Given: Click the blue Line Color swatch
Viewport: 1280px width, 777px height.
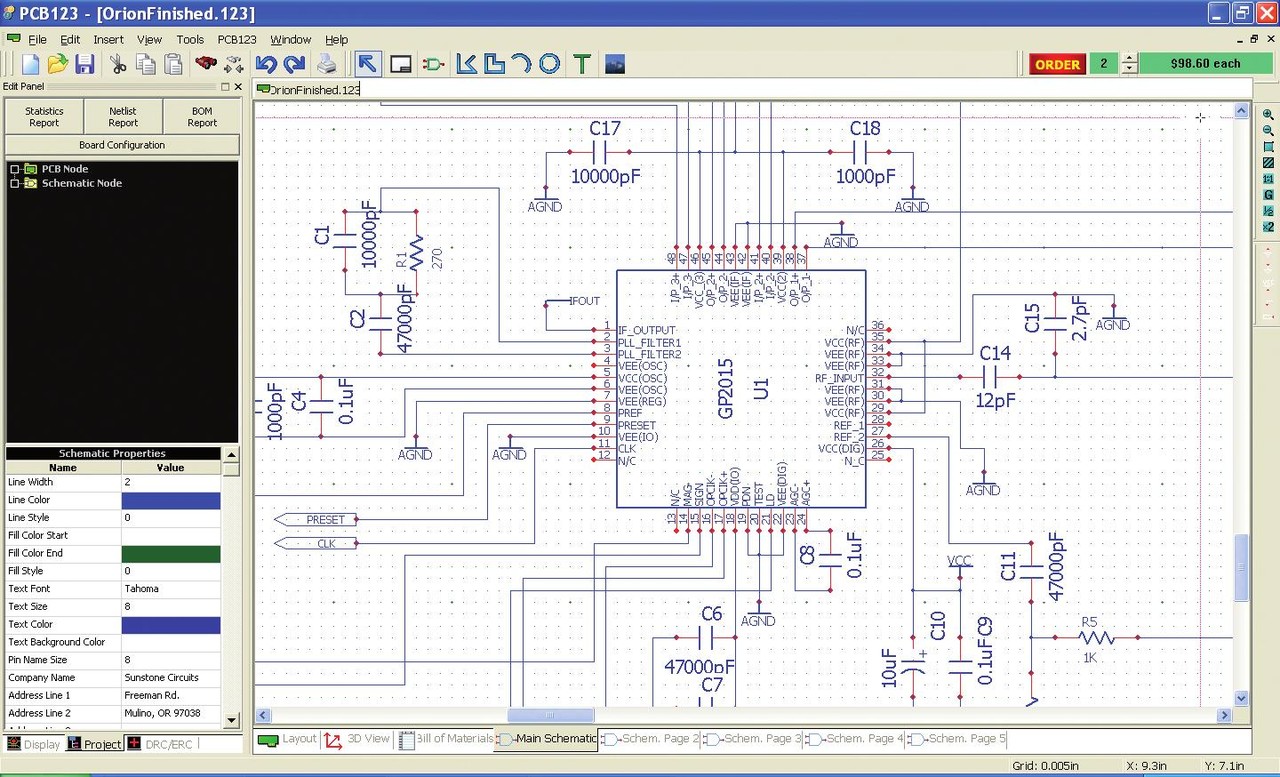Looking at the screenshot, I should click(171, 500).
